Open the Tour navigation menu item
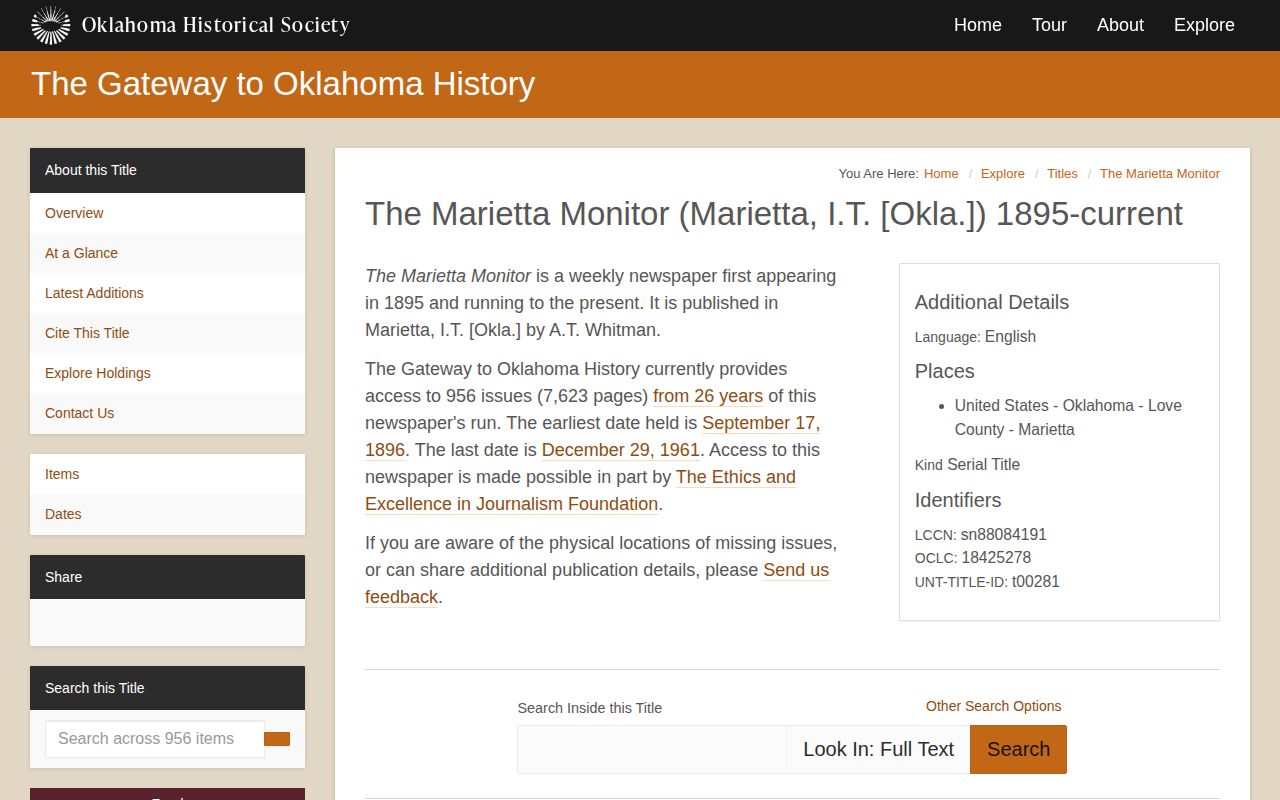Image resolution: width=1280 pixels, height=800 pixels. click(1049, 25)
